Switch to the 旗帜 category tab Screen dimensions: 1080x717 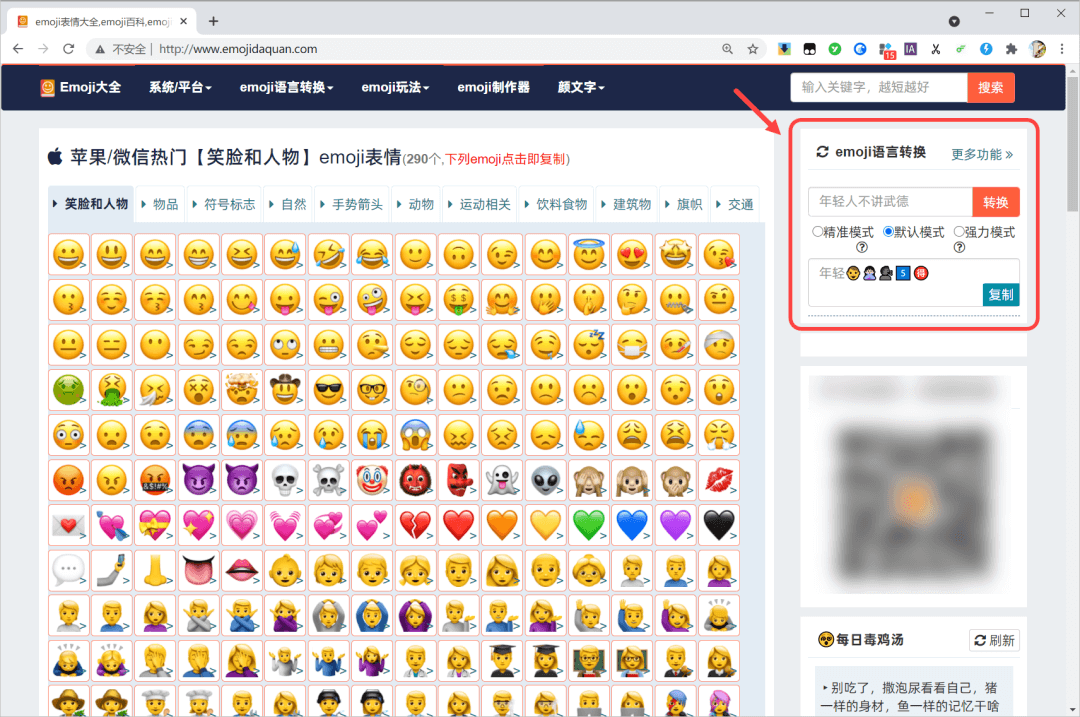(683, 205)
